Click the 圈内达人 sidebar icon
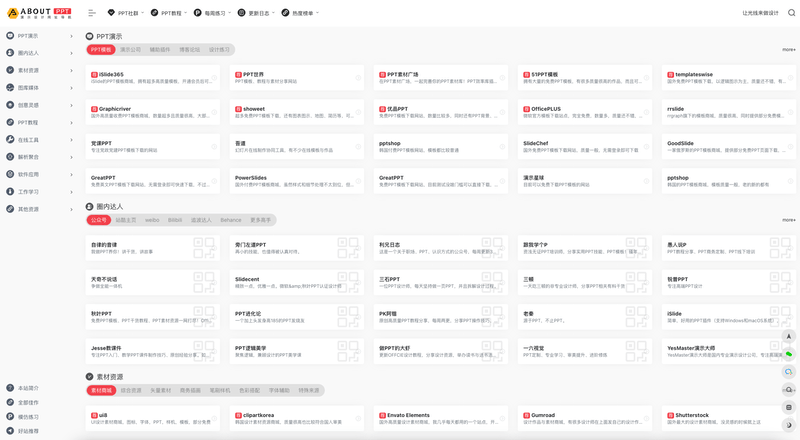 (10, 53)
